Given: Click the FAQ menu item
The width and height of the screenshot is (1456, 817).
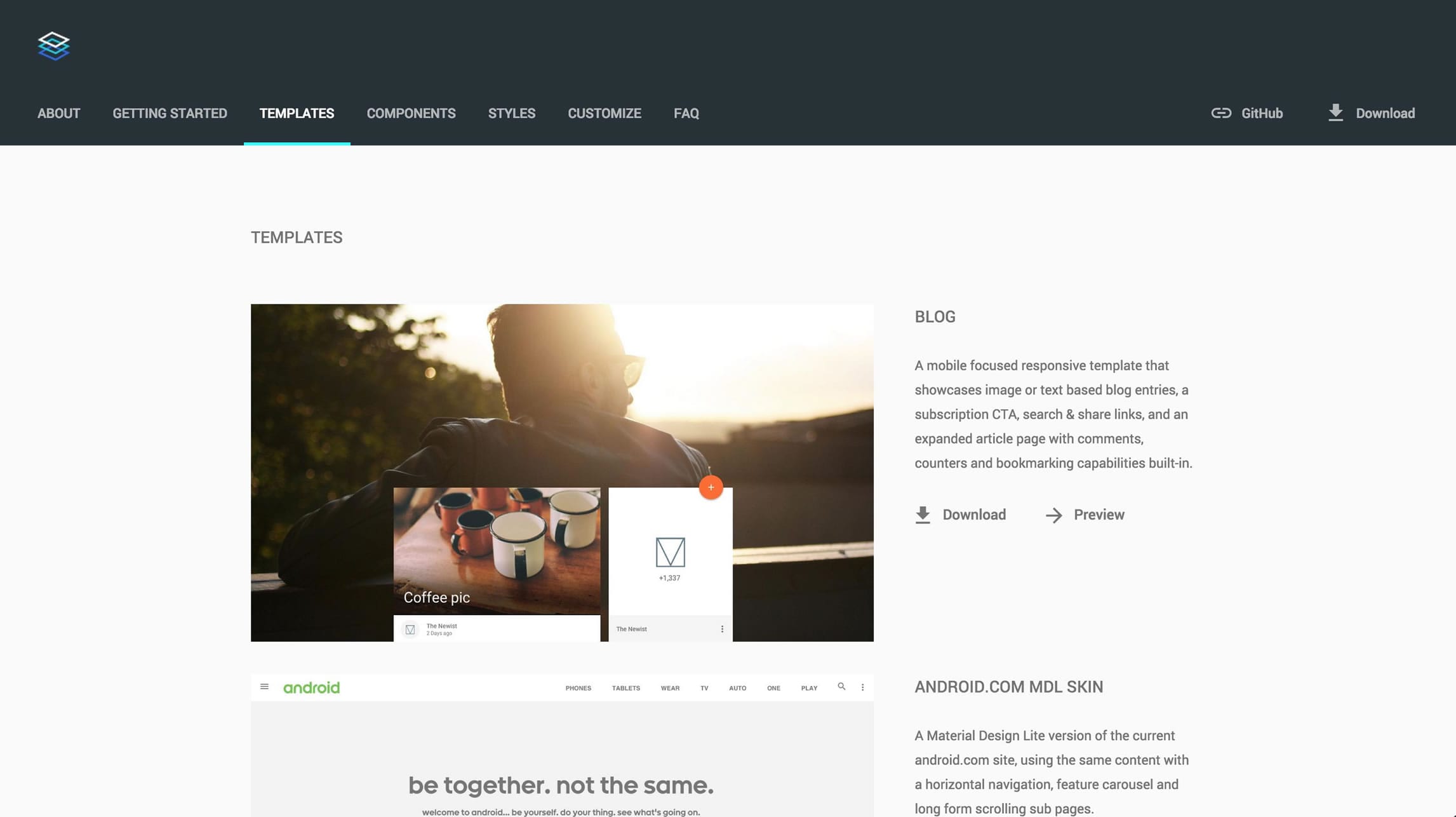Looking at the screenshot, I should (686, 113).
